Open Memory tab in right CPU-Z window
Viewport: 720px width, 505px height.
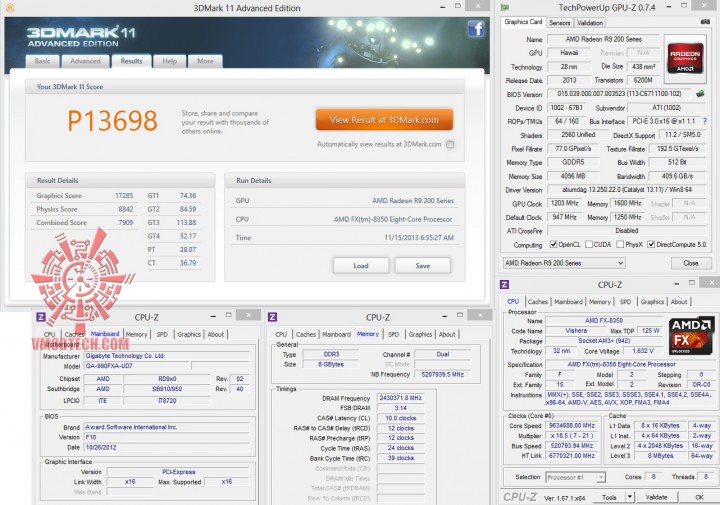tap(600, 302)
